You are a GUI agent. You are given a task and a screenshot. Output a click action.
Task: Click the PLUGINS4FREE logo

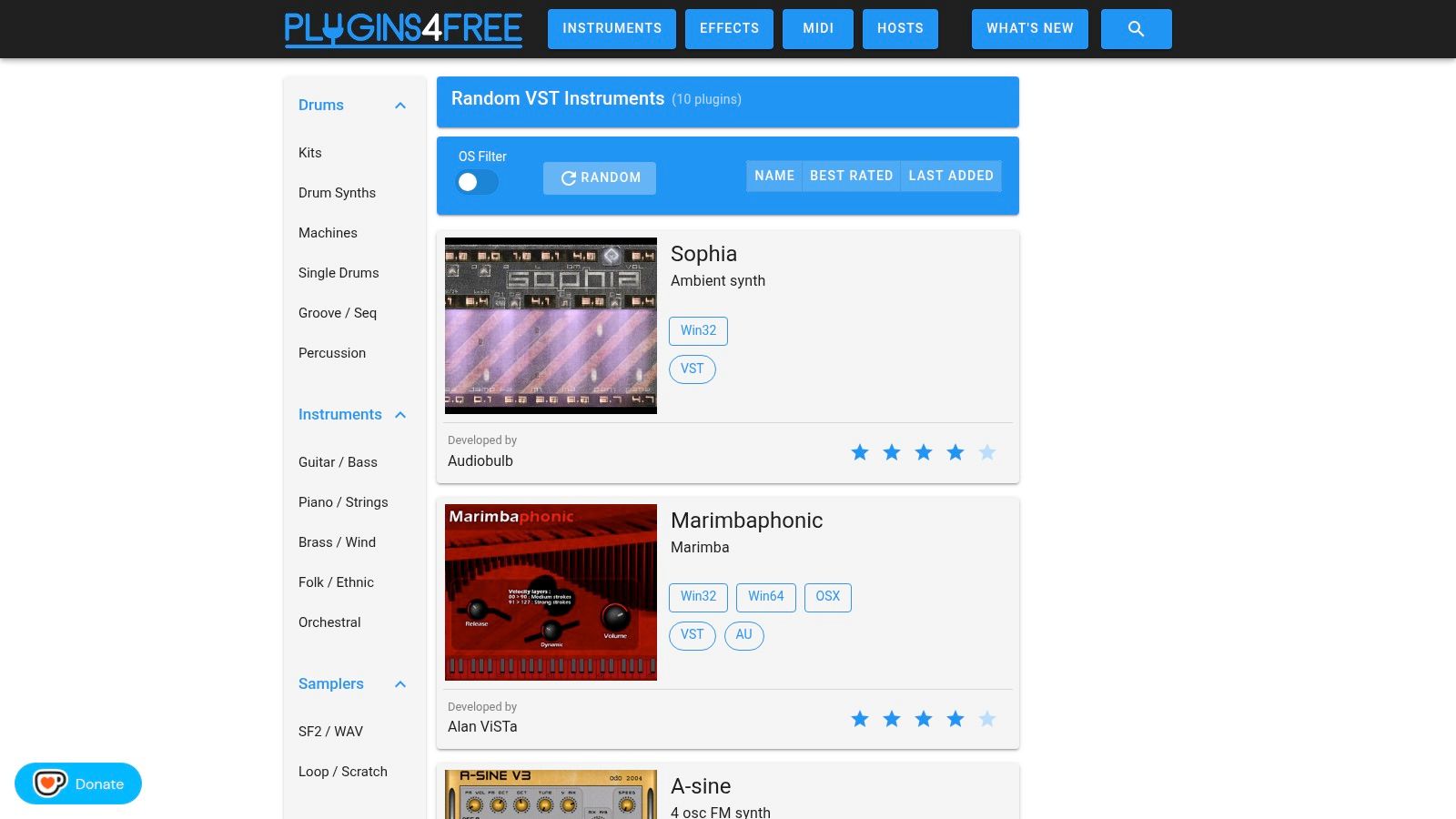tap(403, 28)
